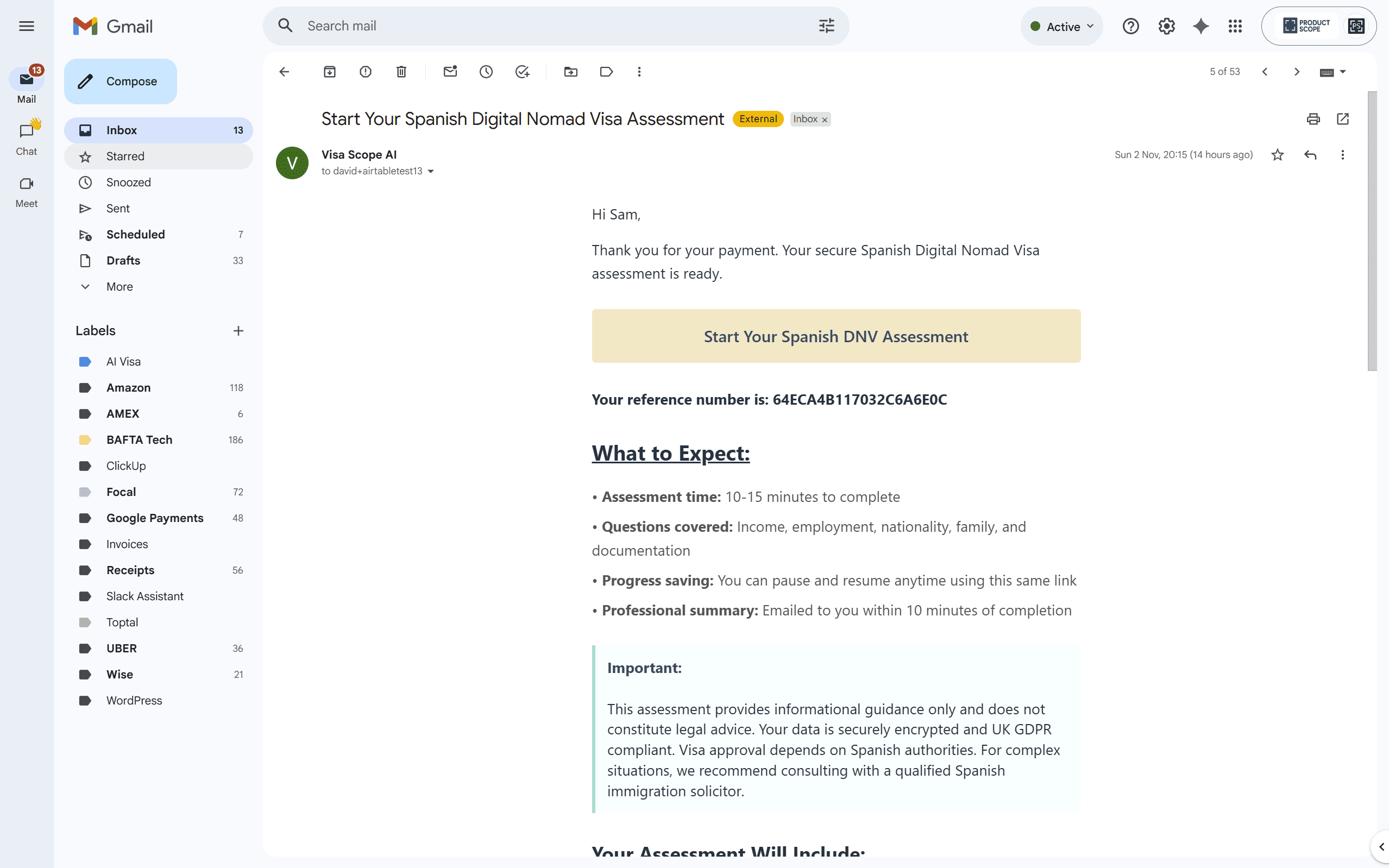Click the Move to folder icon

(x=570, y=72)
